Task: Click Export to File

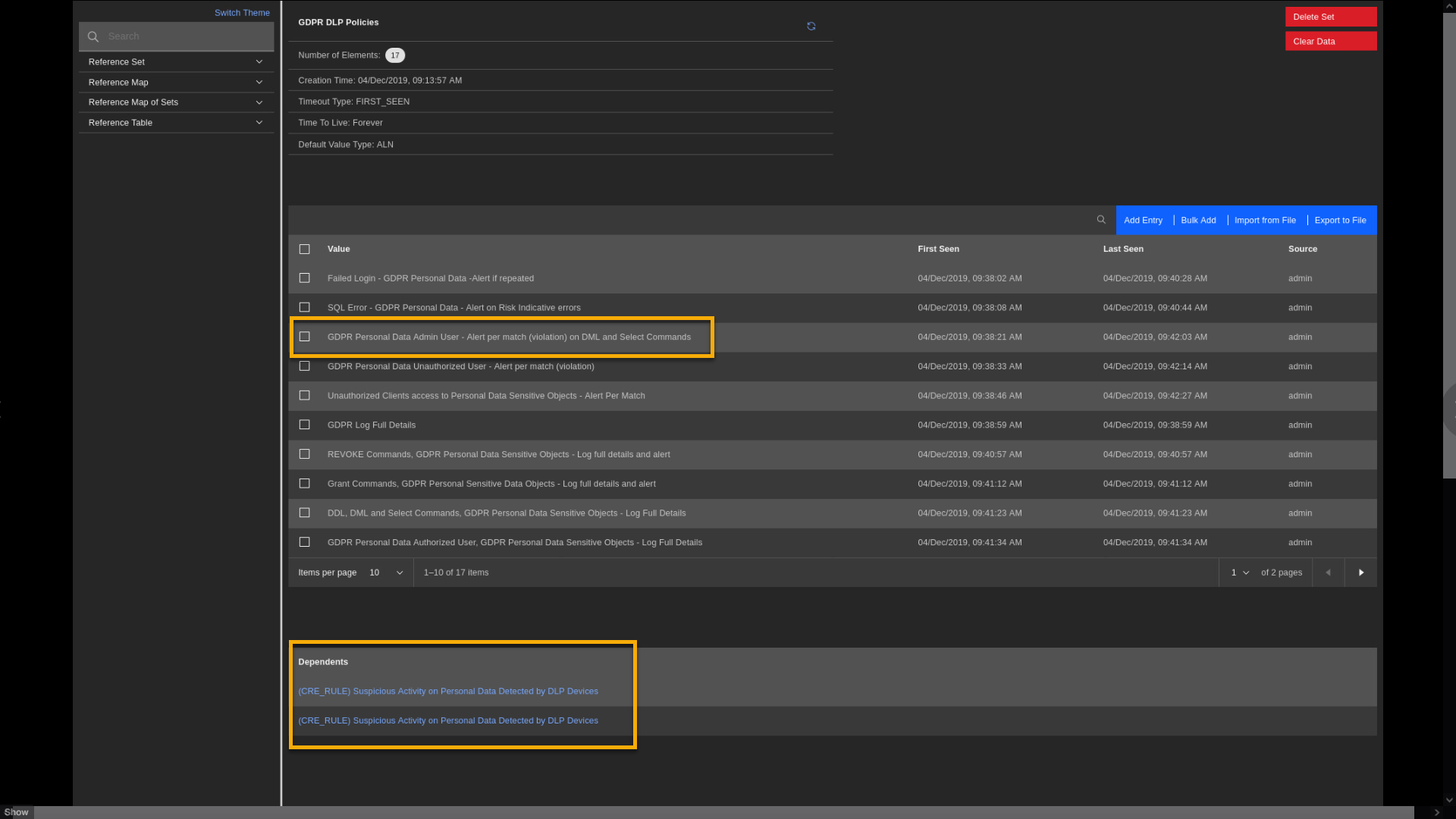Action: [x=1340, y=220]
